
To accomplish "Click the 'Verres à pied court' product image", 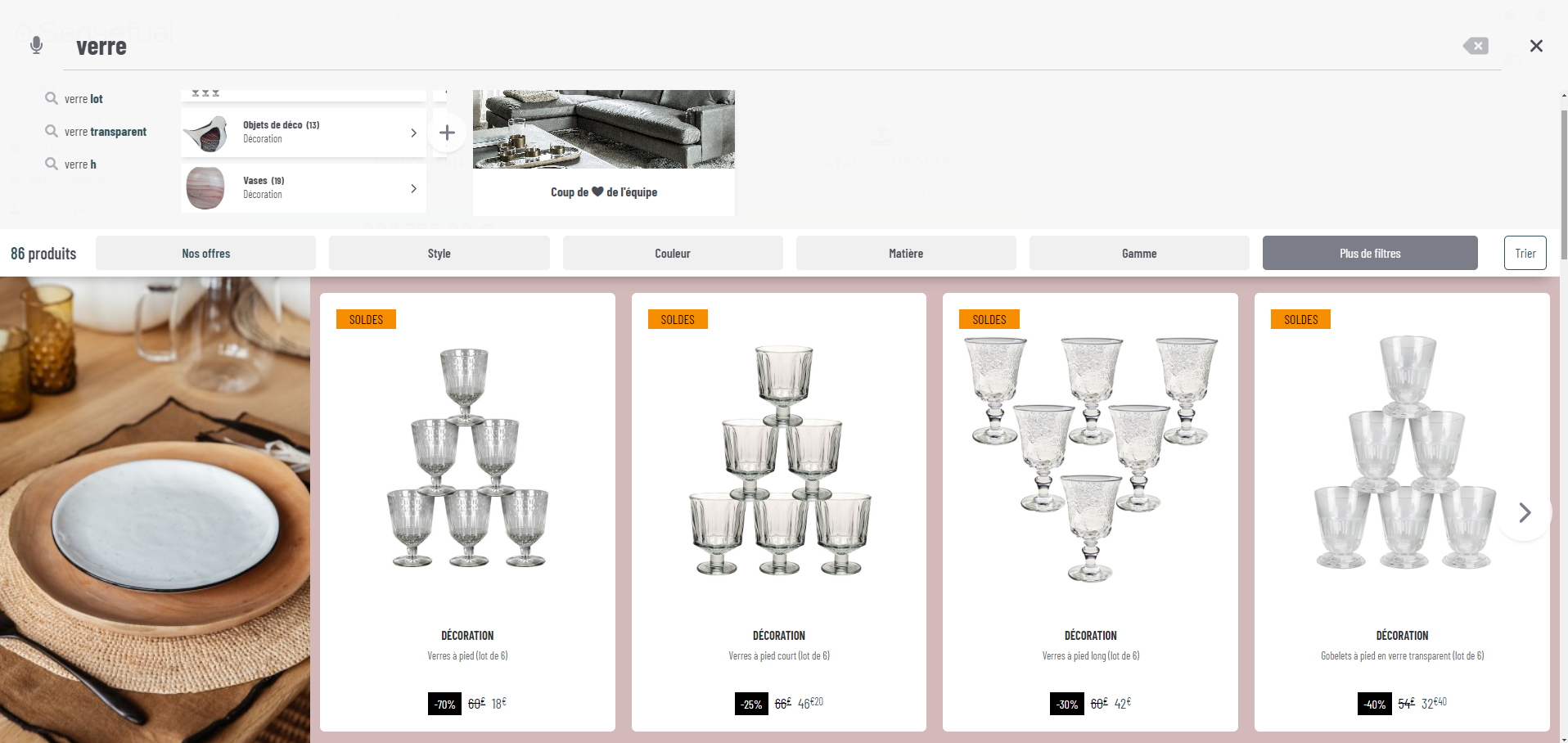I will coord(779,460).
